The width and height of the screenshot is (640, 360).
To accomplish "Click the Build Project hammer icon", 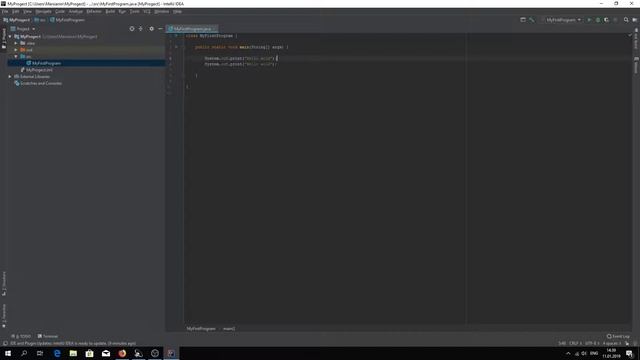I will click(532, 20).
